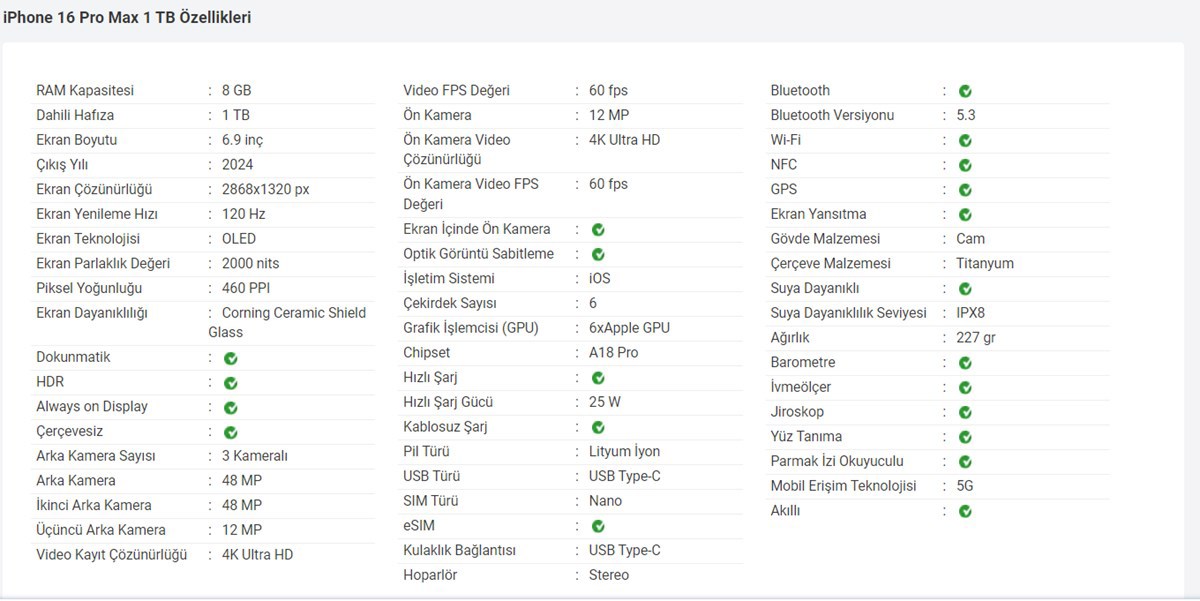Screen dimensions: 1200x601
Task: Select the 3 Kameralı value
Action: coord(254,456)
